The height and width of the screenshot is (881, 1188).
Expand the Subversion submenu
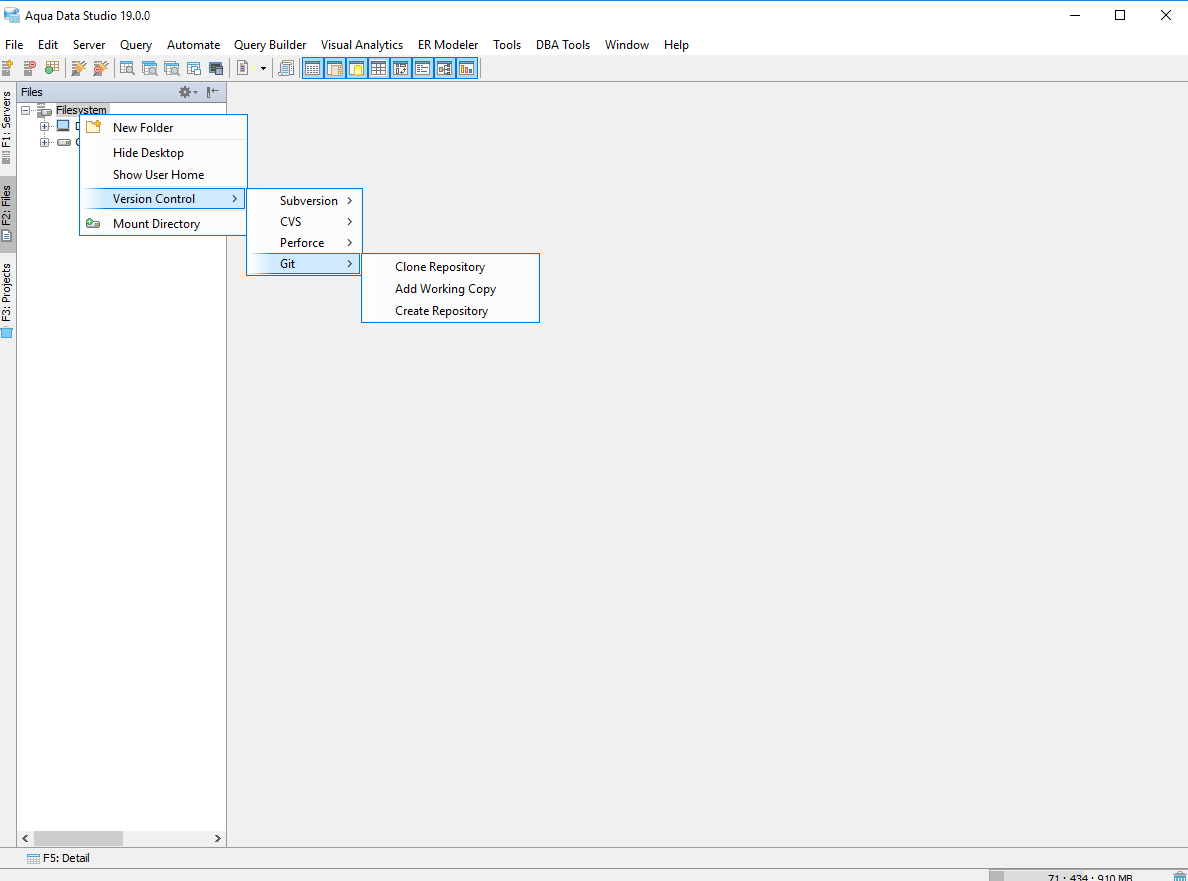(304, 200)
